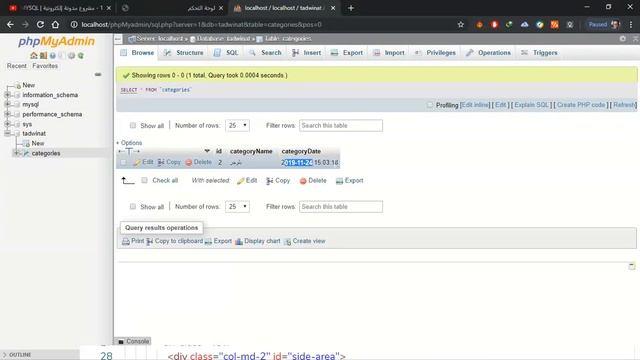Reload the browser page
Image resolution: width=640 pixels, height=360 pixels.
tap(40, 24)
